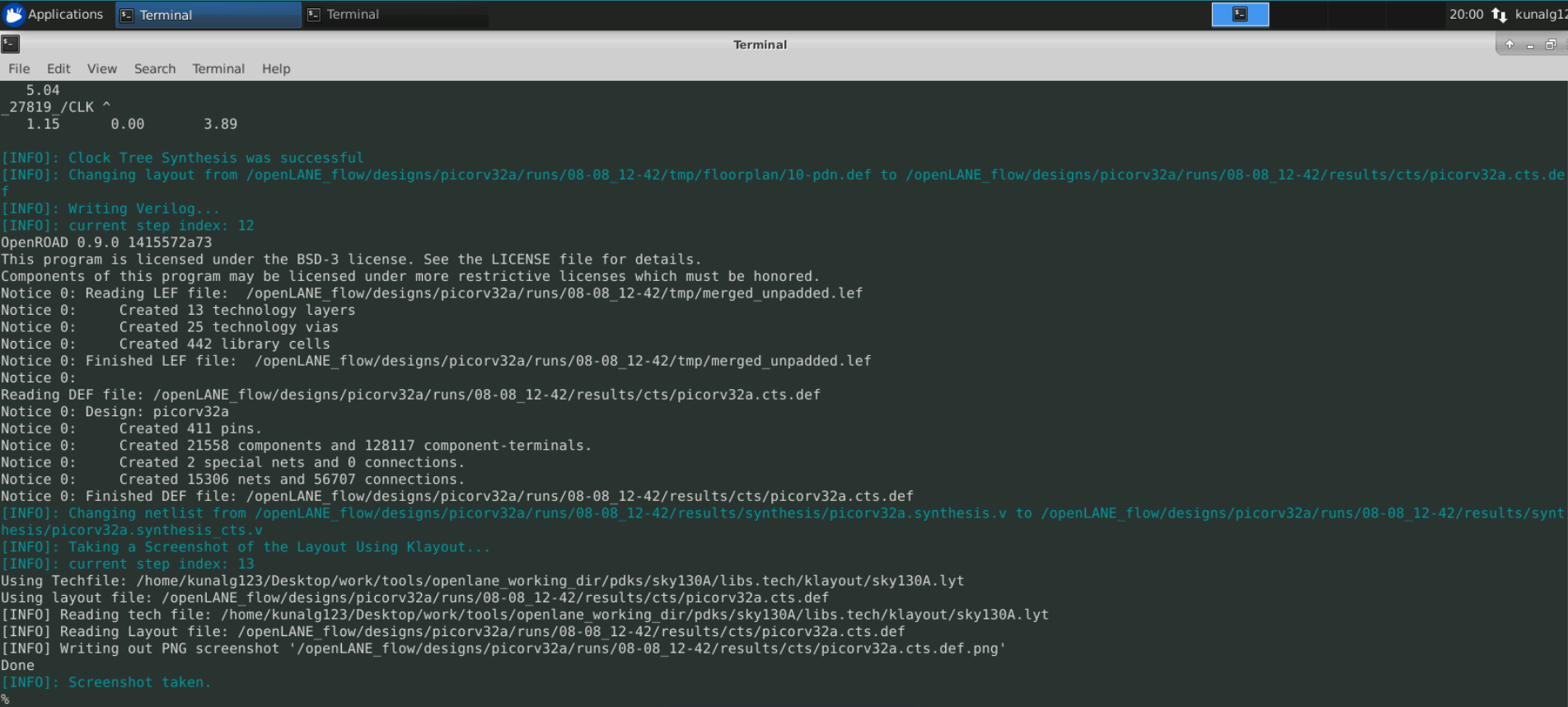Click 'Created 21558 components' line
This screenshot has width=1568, height=707.
pos(297,445)
